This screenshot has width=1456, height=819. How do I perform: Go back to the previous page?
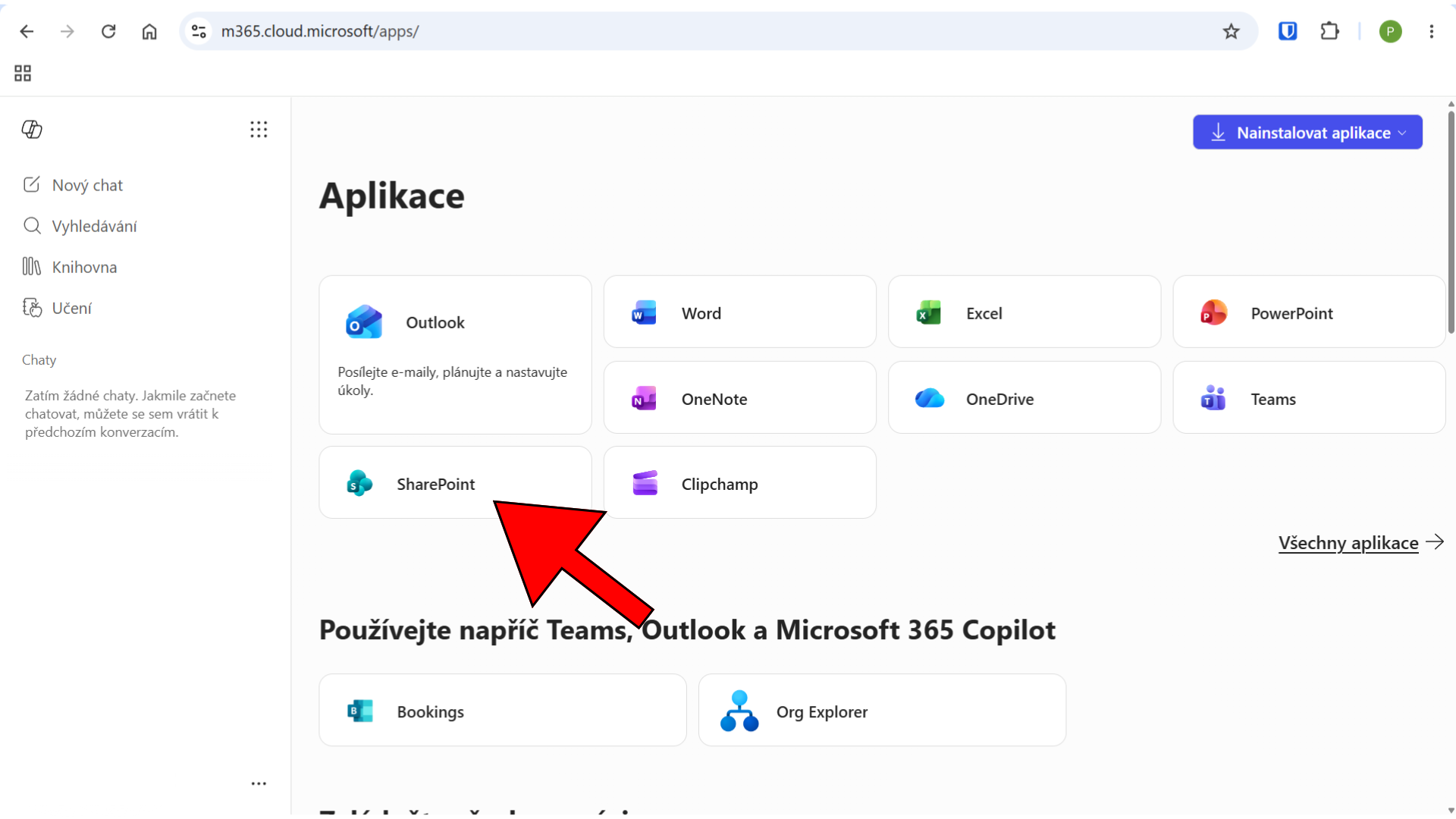[x=27, y=31]
